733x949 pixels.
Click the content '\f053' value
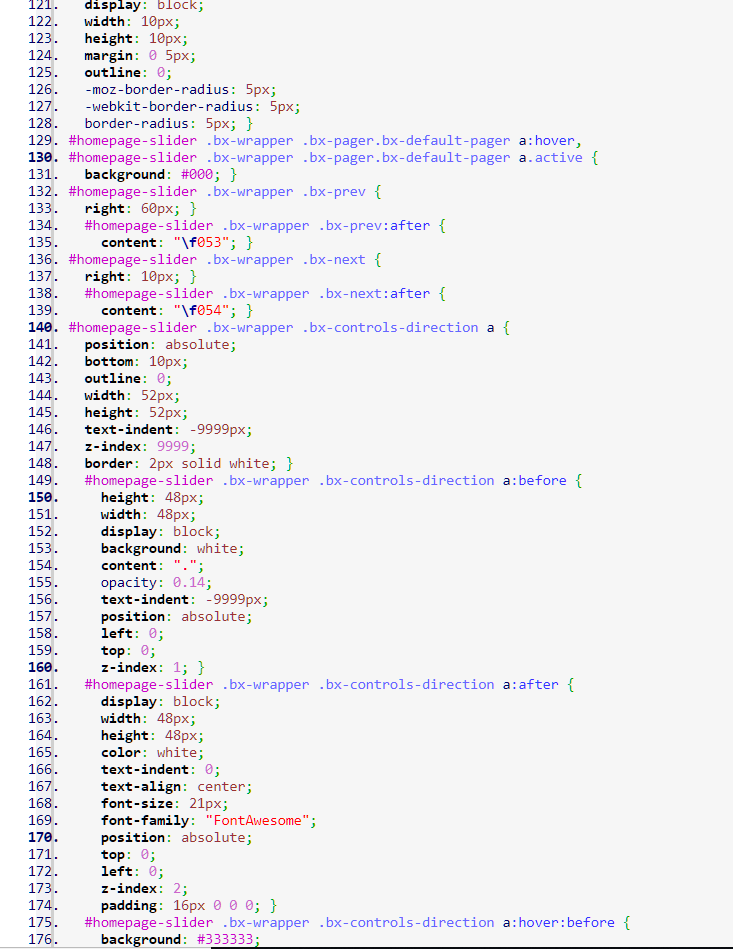pyautogui.click(x=205, y=243)
